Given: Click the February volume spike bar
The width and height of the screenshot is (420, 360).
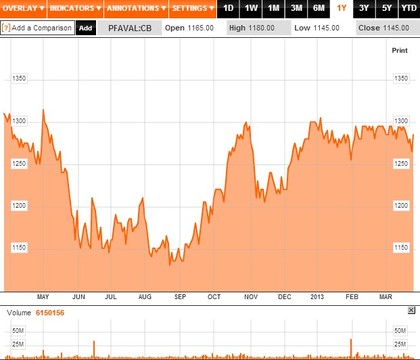Looking at the screenshot, I should (x=351, y=349).
